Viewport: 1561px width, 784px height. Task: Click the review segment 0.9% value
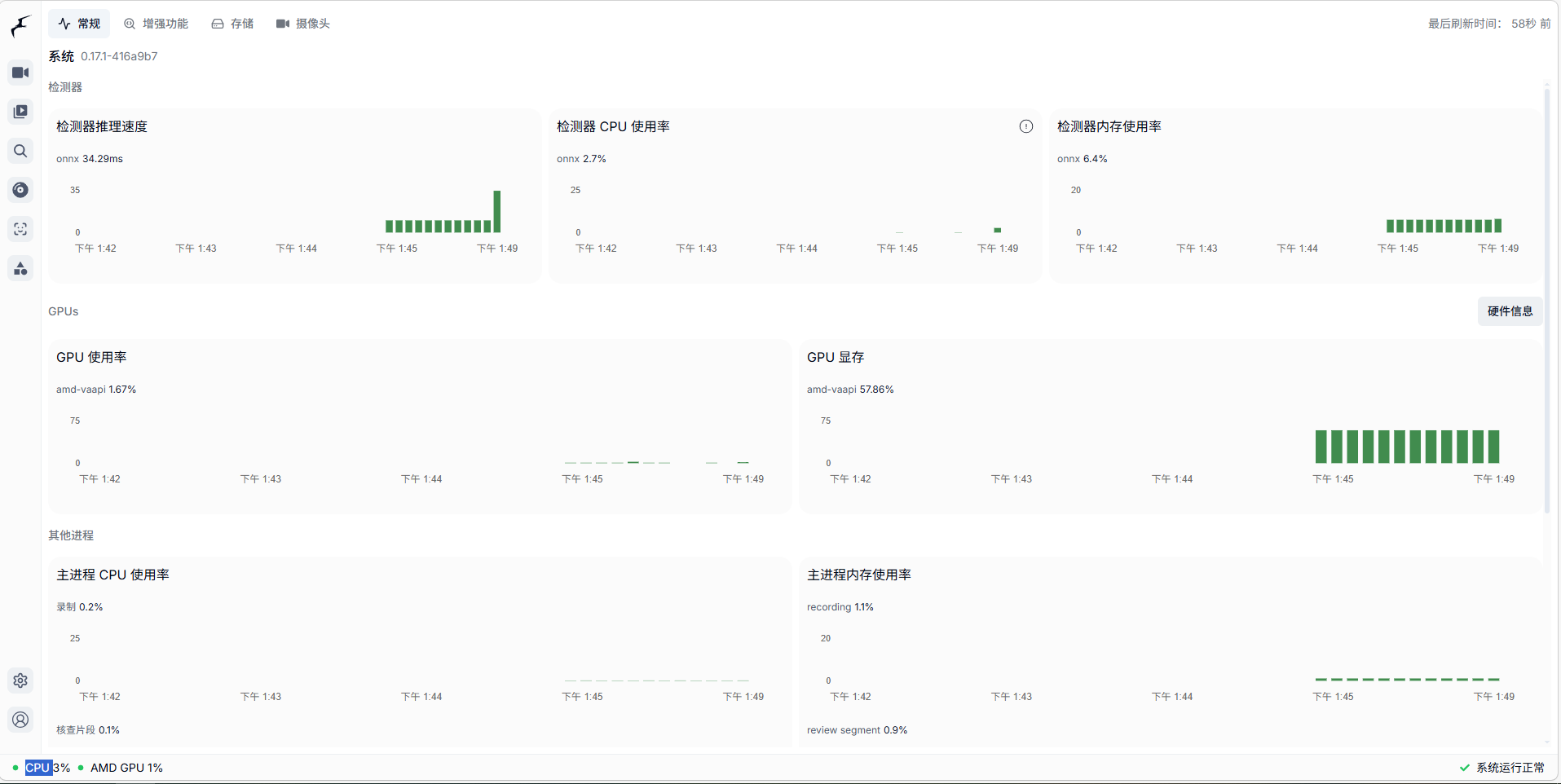click(858, 730)
